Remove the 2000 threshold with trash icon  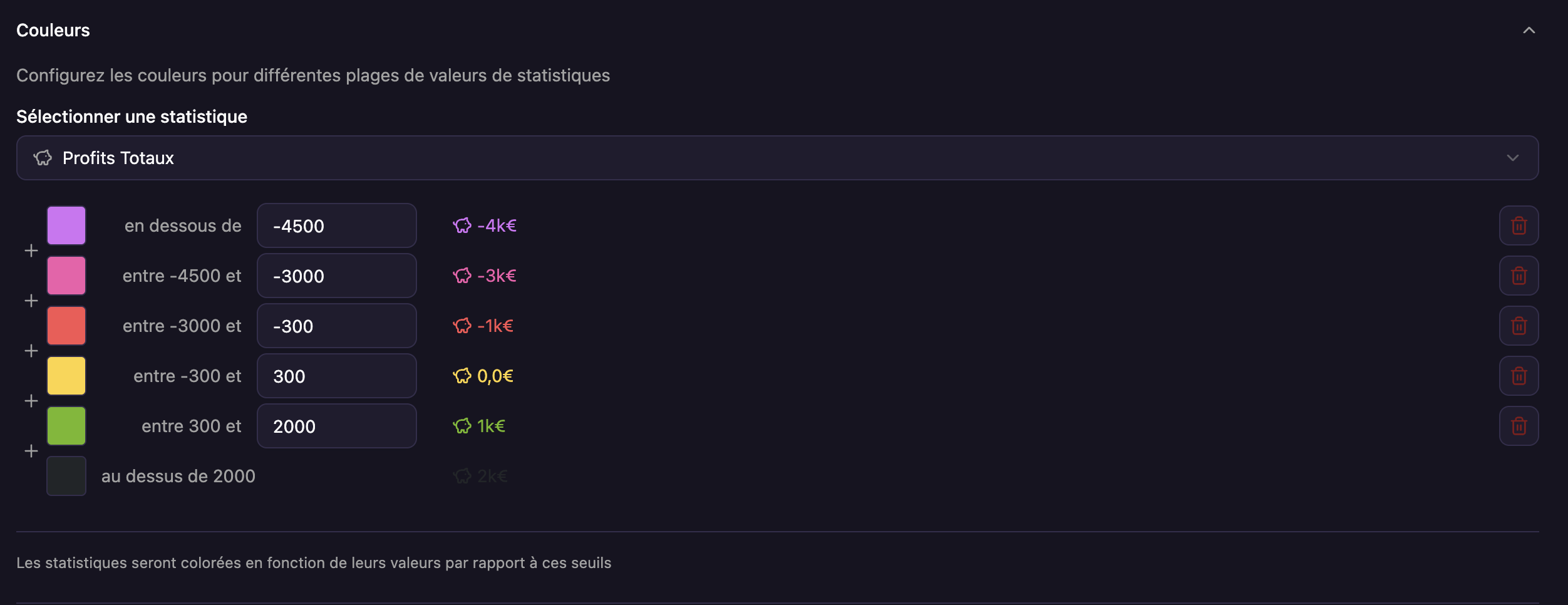pos(1519,426)
